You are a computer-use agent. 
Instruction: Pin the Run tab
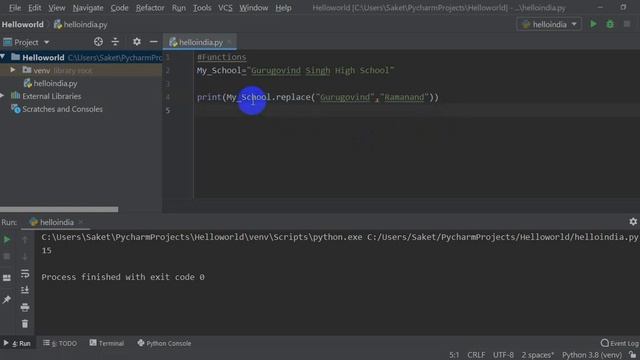7,300
